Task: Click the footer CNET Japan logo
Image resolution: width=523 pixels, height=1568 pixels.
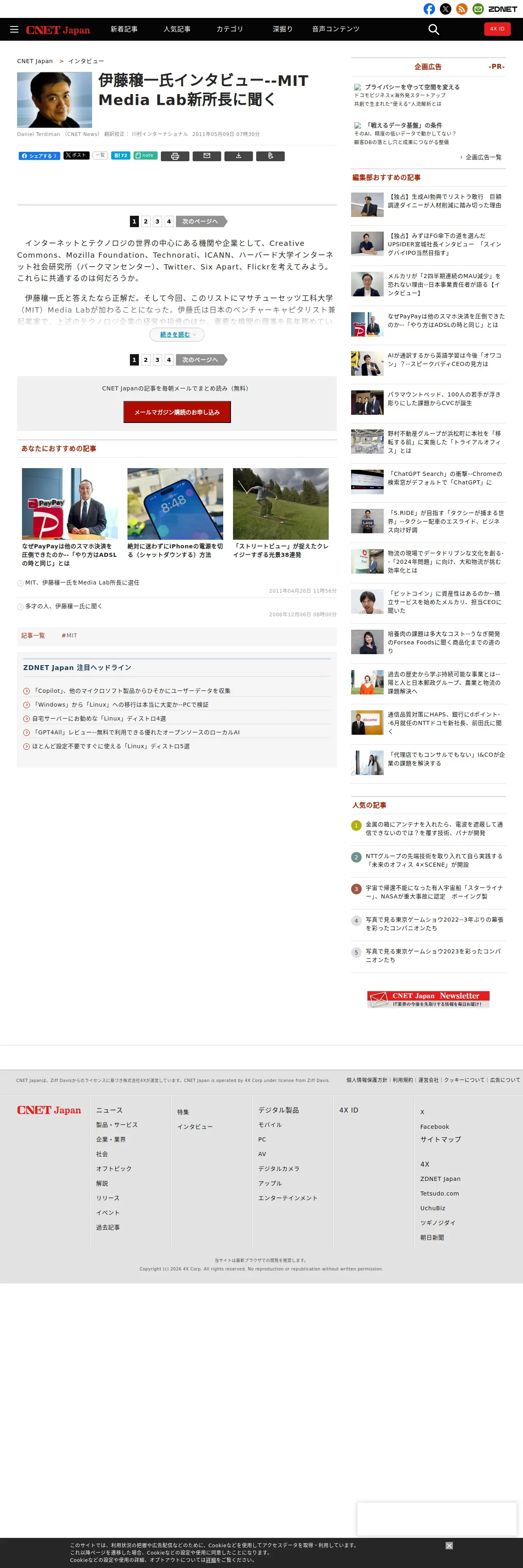Action: [49, 1110]
